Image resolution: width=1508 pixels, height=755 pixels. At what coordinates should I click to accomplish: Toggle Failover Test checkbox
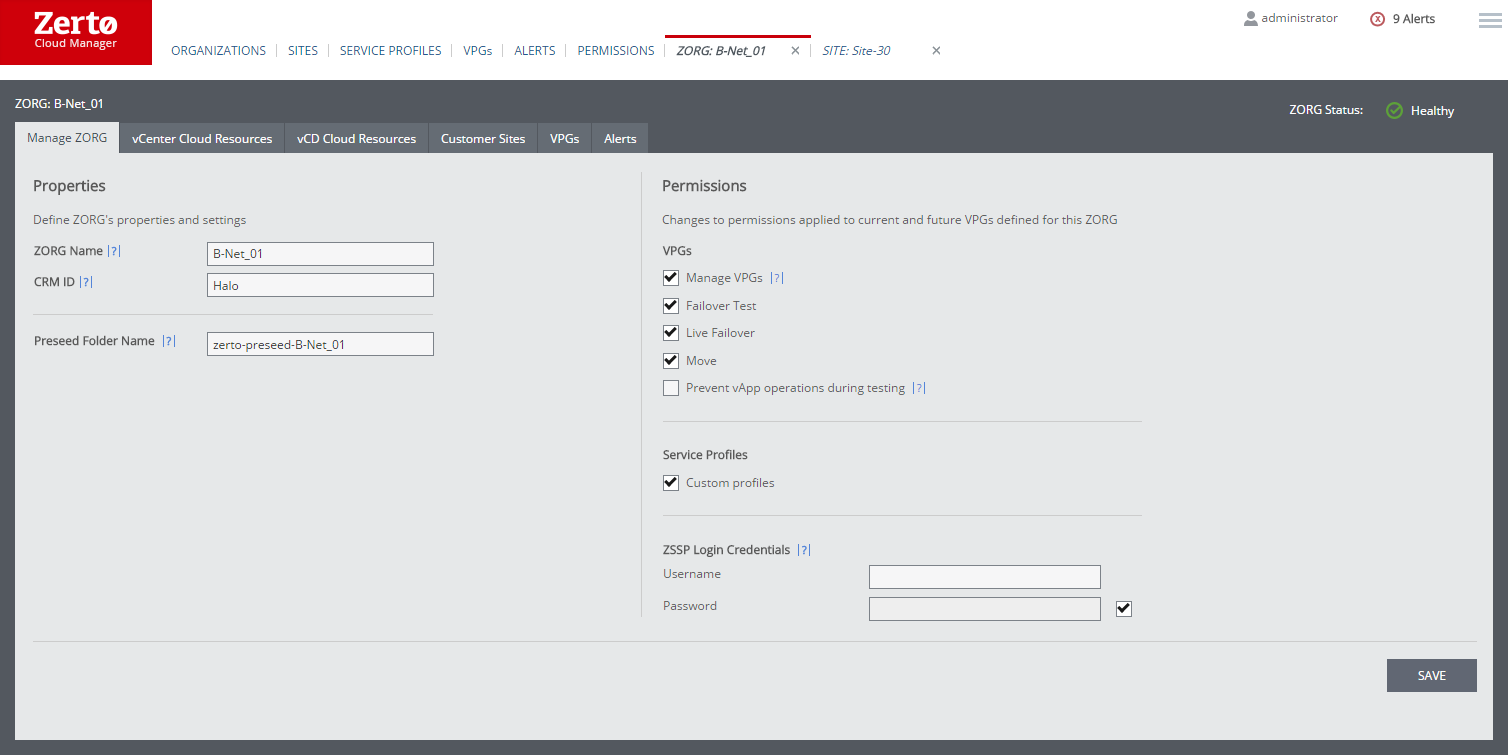pos(671,305)
